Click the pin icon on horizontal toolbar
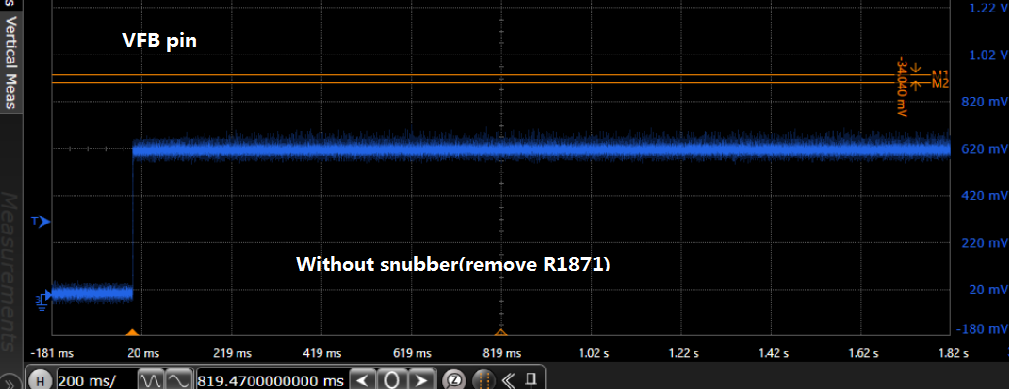Image resolution: width=1009 pixels, height=389 pixels. click(530, 380)
